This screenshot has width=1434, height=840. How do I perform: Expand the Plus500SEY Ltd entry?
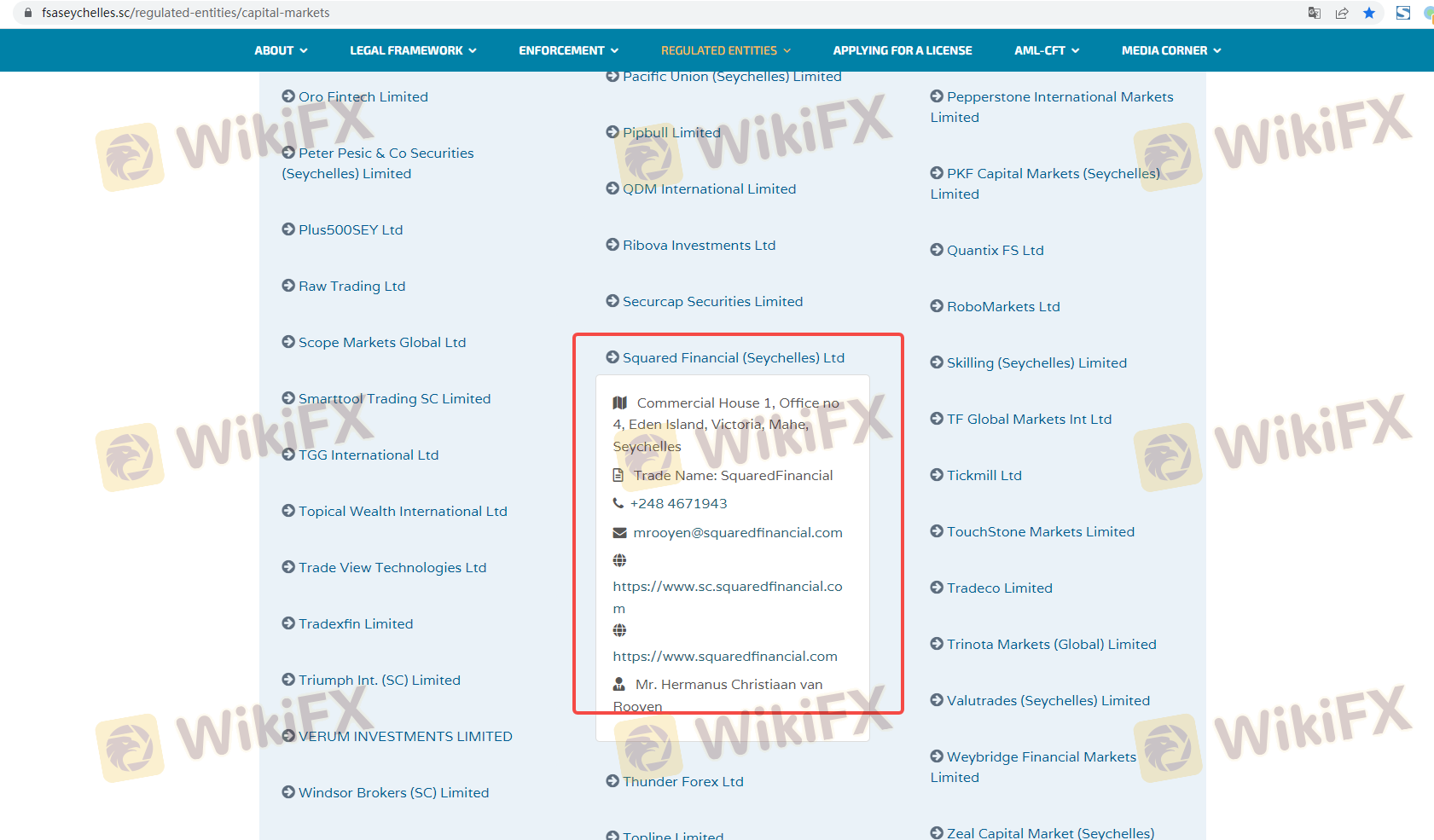click(x=350, y=229)
